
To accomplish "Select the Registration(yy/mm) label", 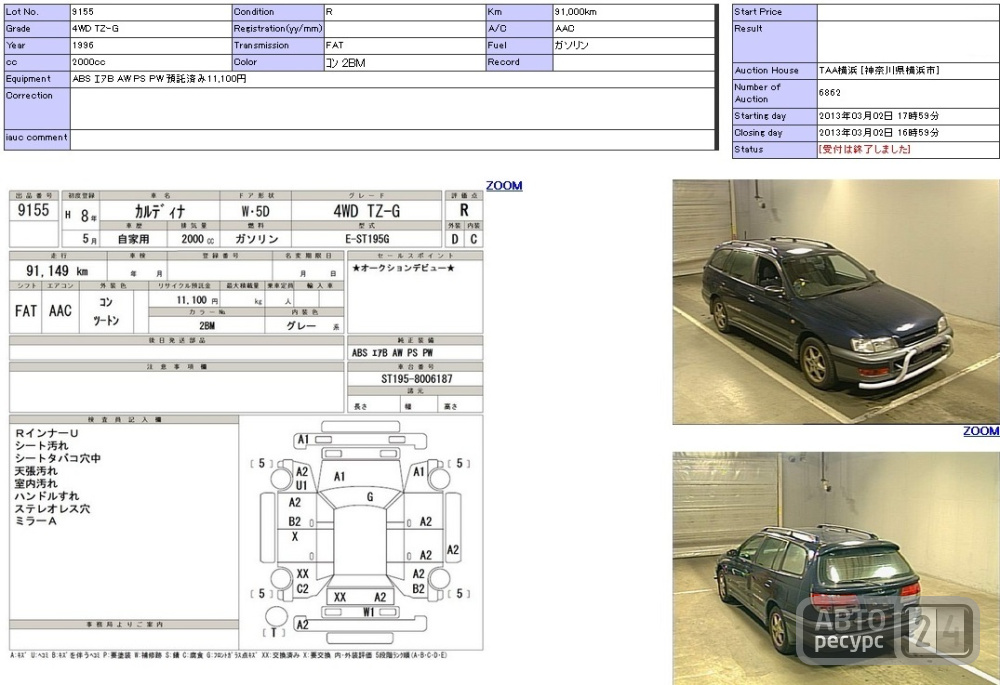I will pos(277,29).
